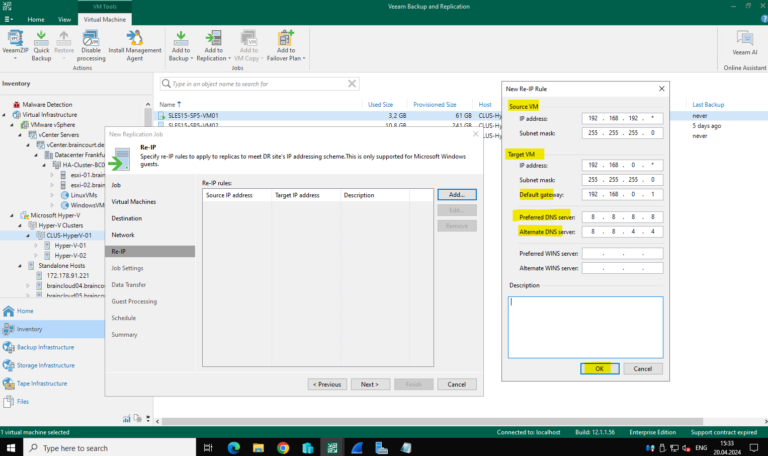Switch to the Home ribbon tab
The image size is (768, 456).
[x=36, y=20]
